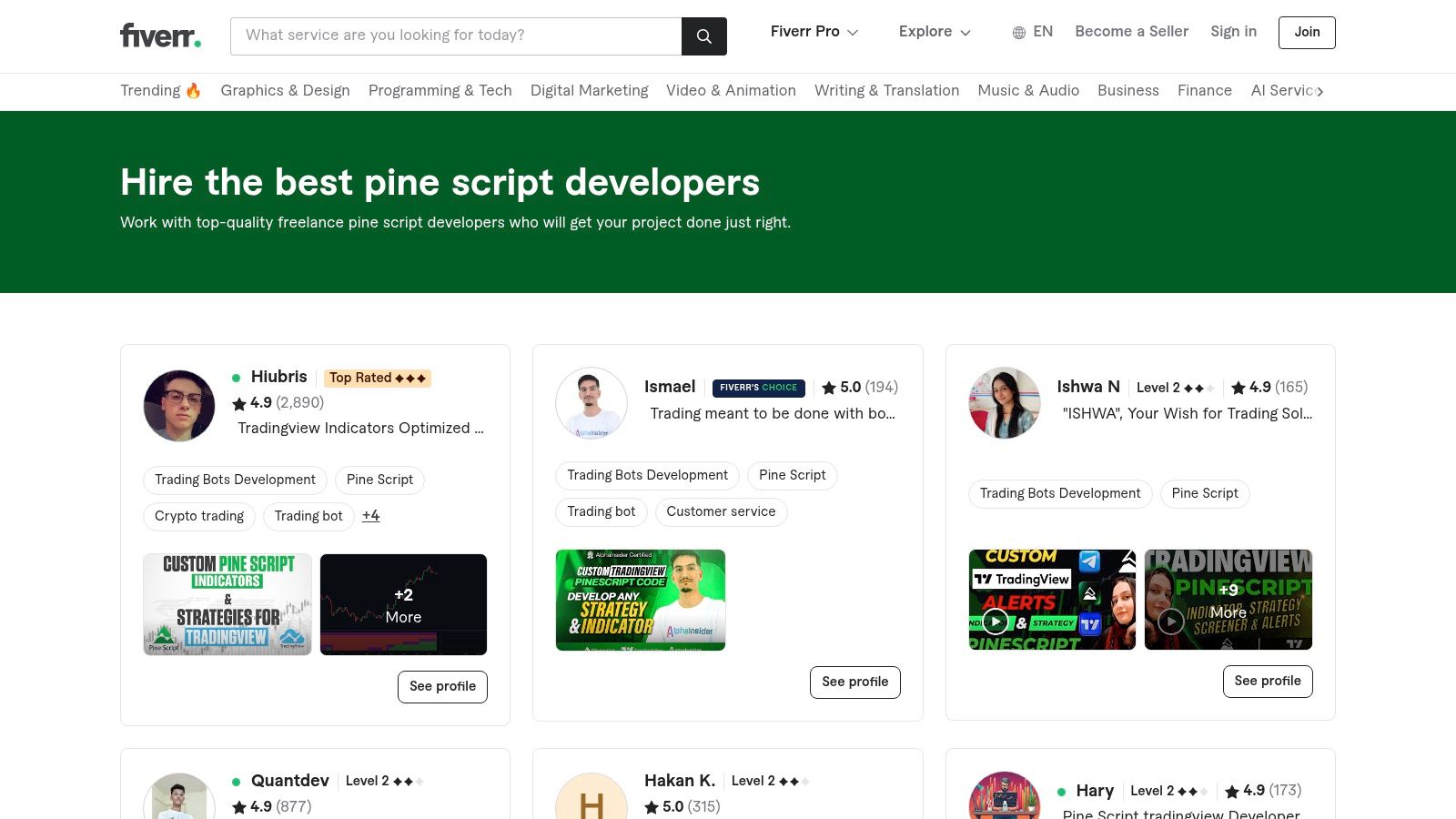Open Hakan K. avatar with letter H
Viewport: 1456px width, 819px height.
click(591, 796)
